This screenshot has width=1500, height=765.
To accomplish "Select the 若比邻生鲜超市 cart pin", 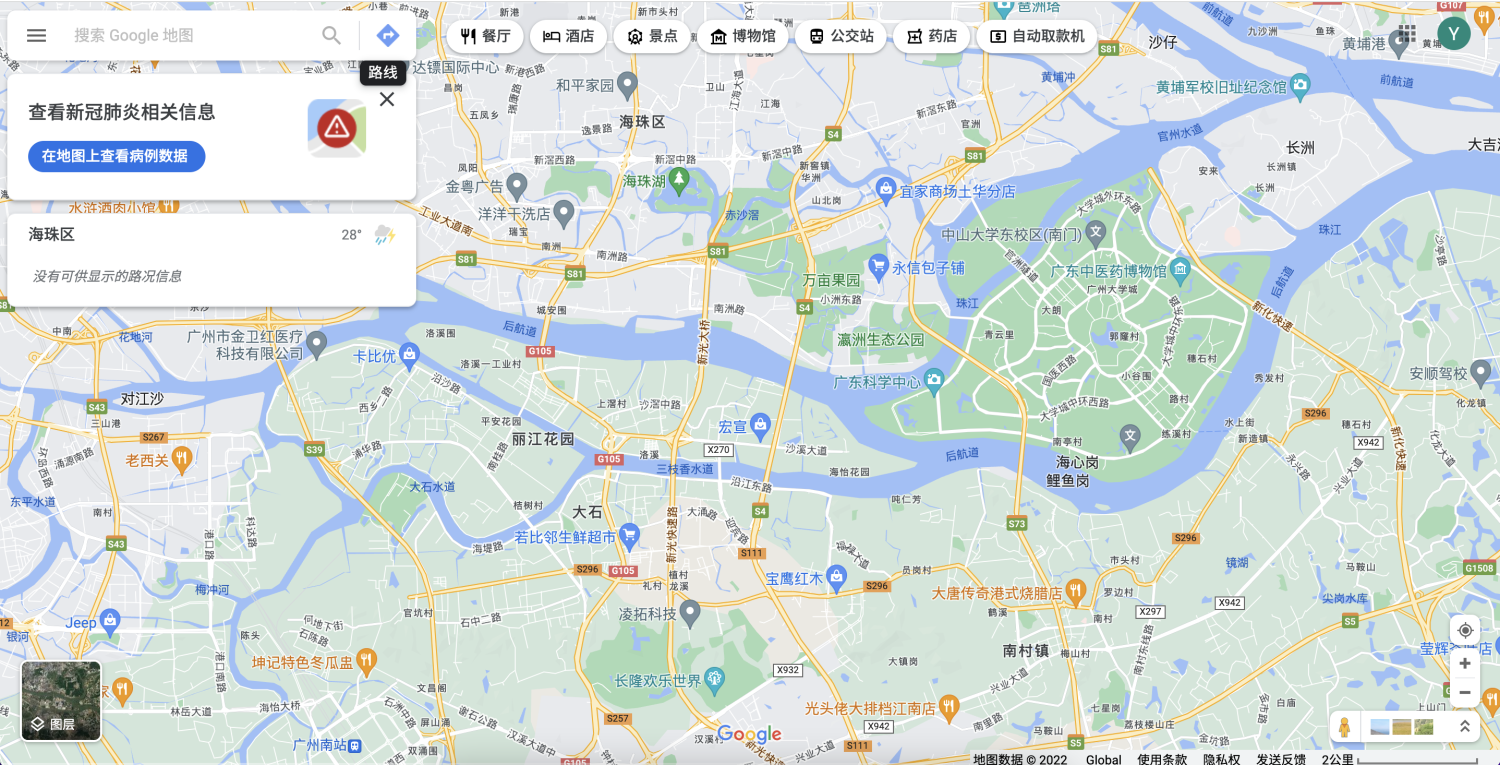I will pyautogui.click(x=629, y=535).
